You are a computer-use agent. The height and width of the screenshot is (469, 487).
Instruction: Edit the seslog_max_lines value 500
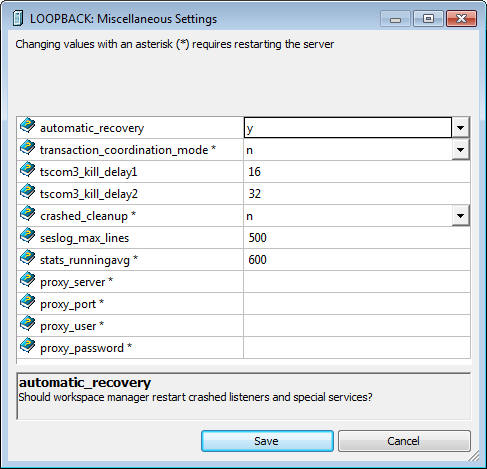point(357,238)
